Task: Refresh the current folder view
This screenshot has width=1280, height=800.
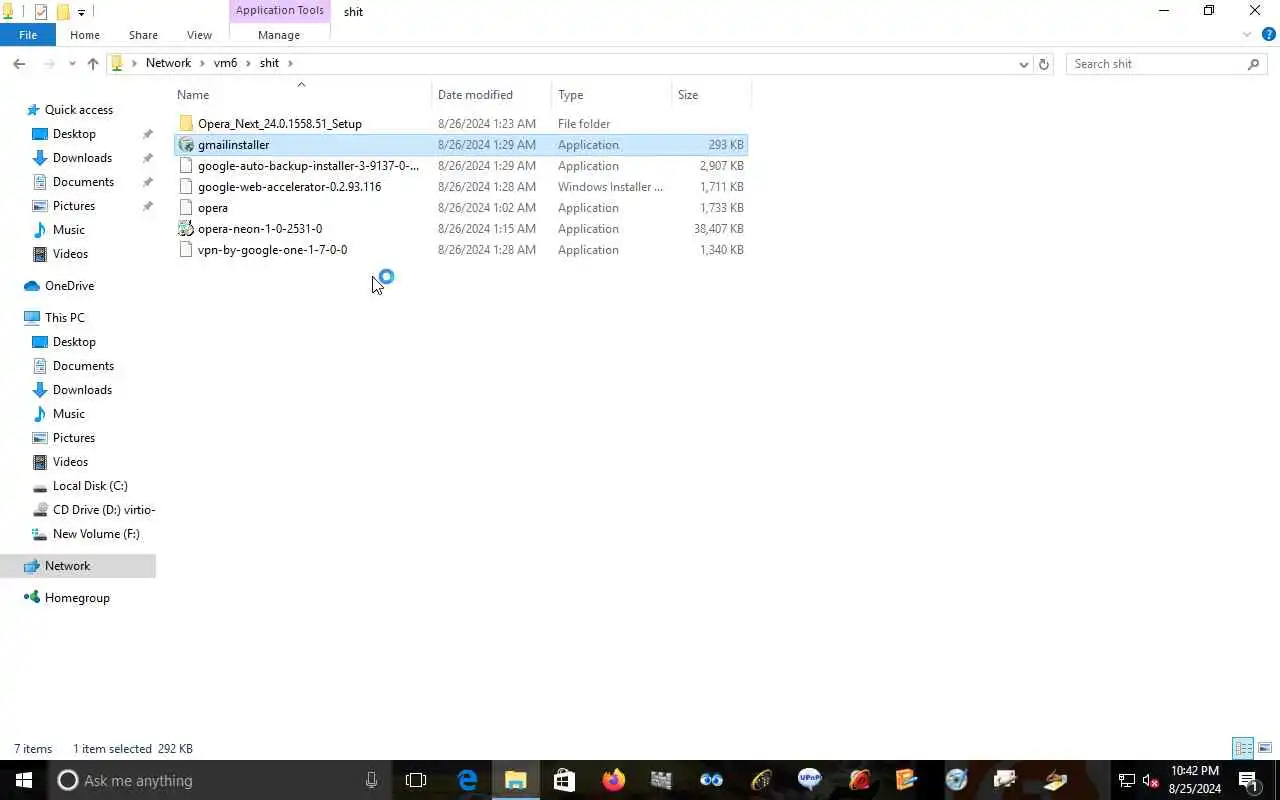Action: pos(1044,64)
